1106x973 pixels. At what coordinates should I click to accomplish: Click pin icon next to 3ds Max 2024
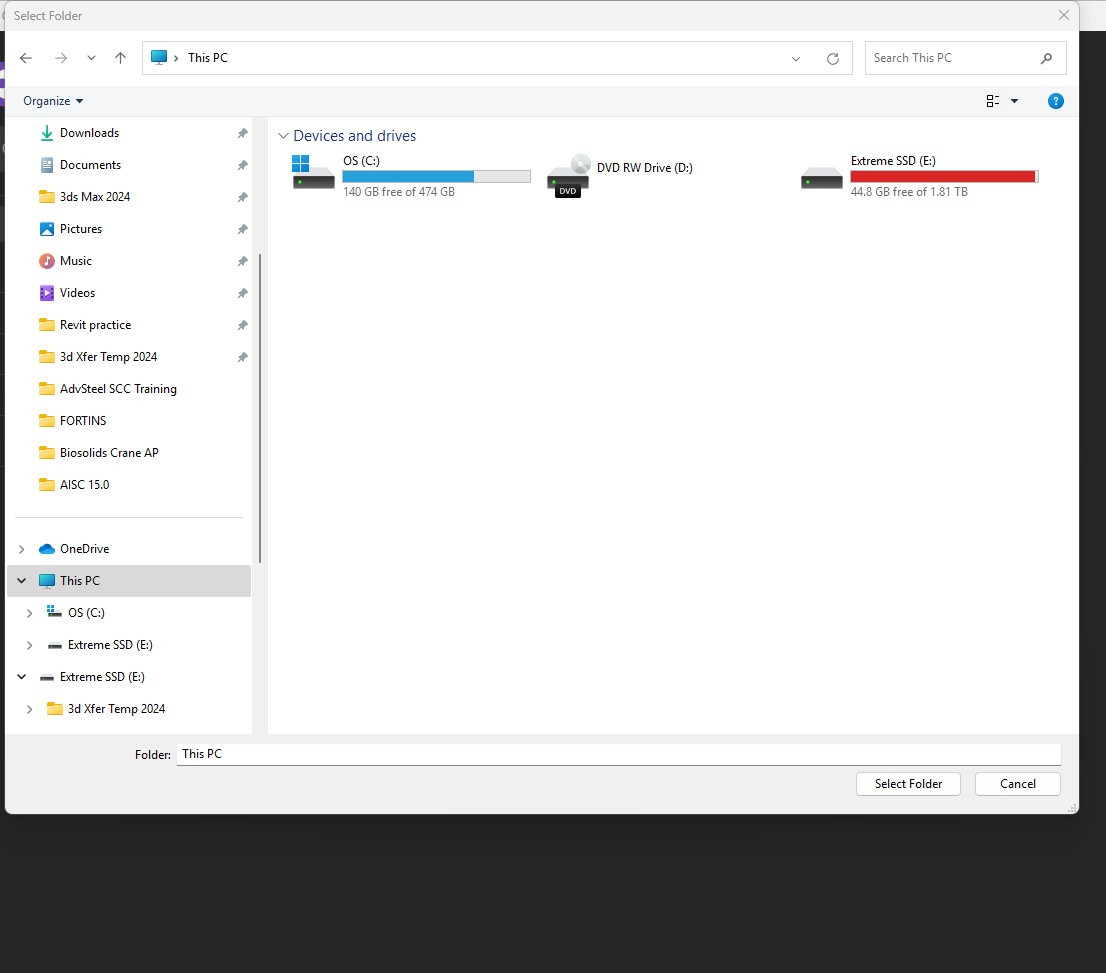pos(242,198)
